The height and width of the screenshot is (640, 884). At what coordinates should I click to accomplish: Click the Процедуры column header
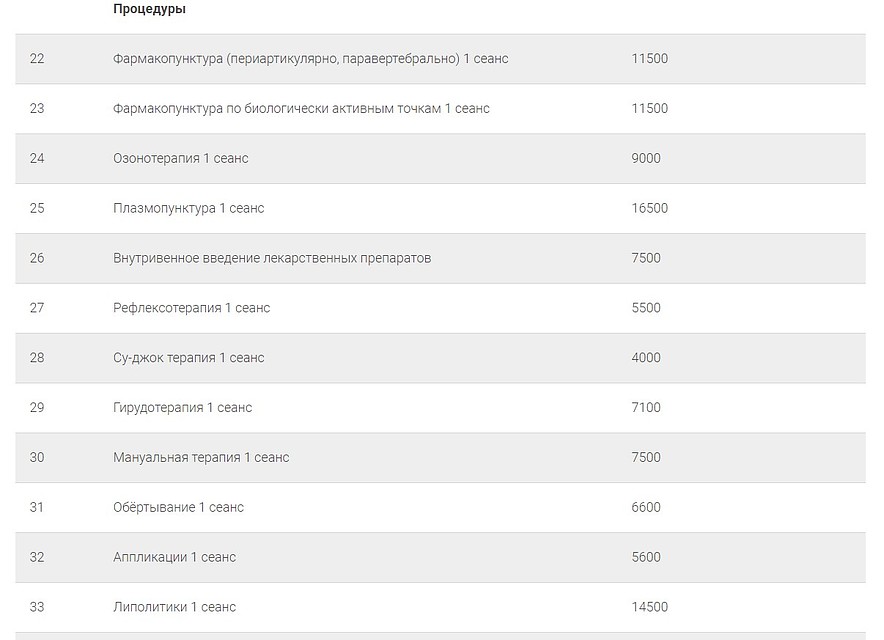[149, 9]
